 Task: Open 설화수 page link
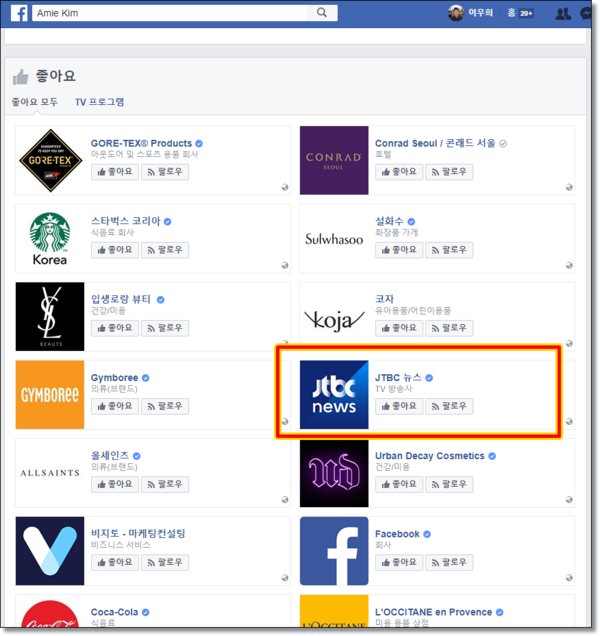[x=389, y=221]
